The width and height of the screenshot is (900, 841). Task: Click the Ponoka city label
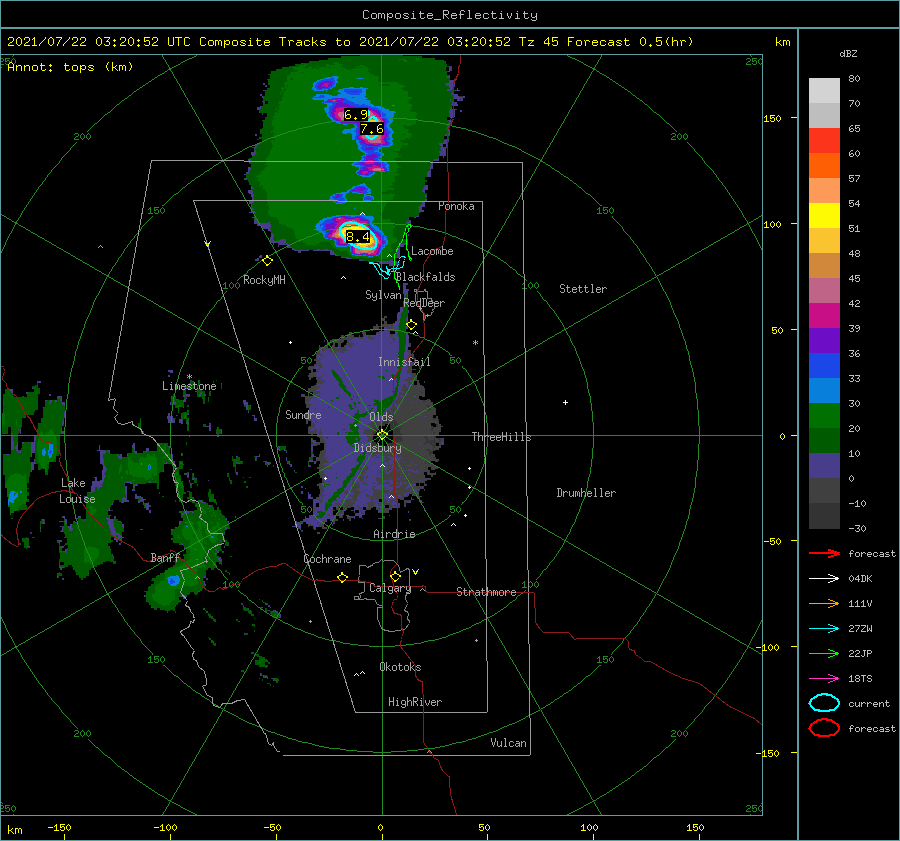tap(456, 206)
